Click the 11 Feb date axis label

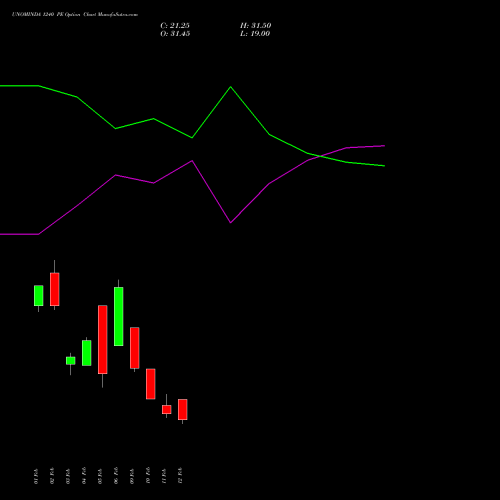[x=164, y=476]
